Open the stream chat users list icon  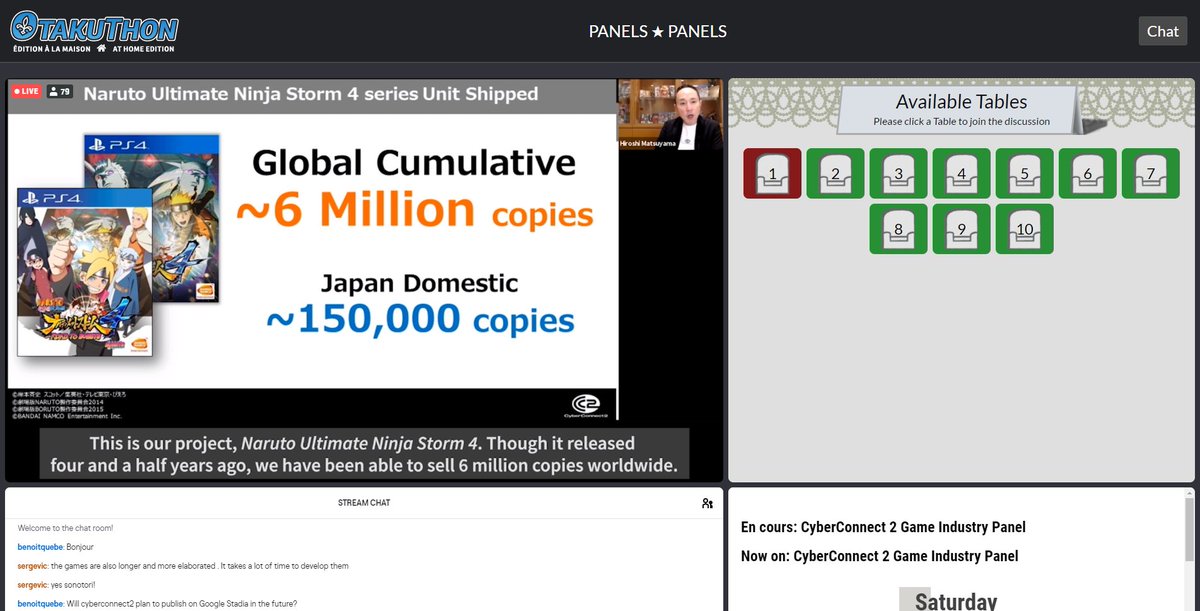[708, 503]
